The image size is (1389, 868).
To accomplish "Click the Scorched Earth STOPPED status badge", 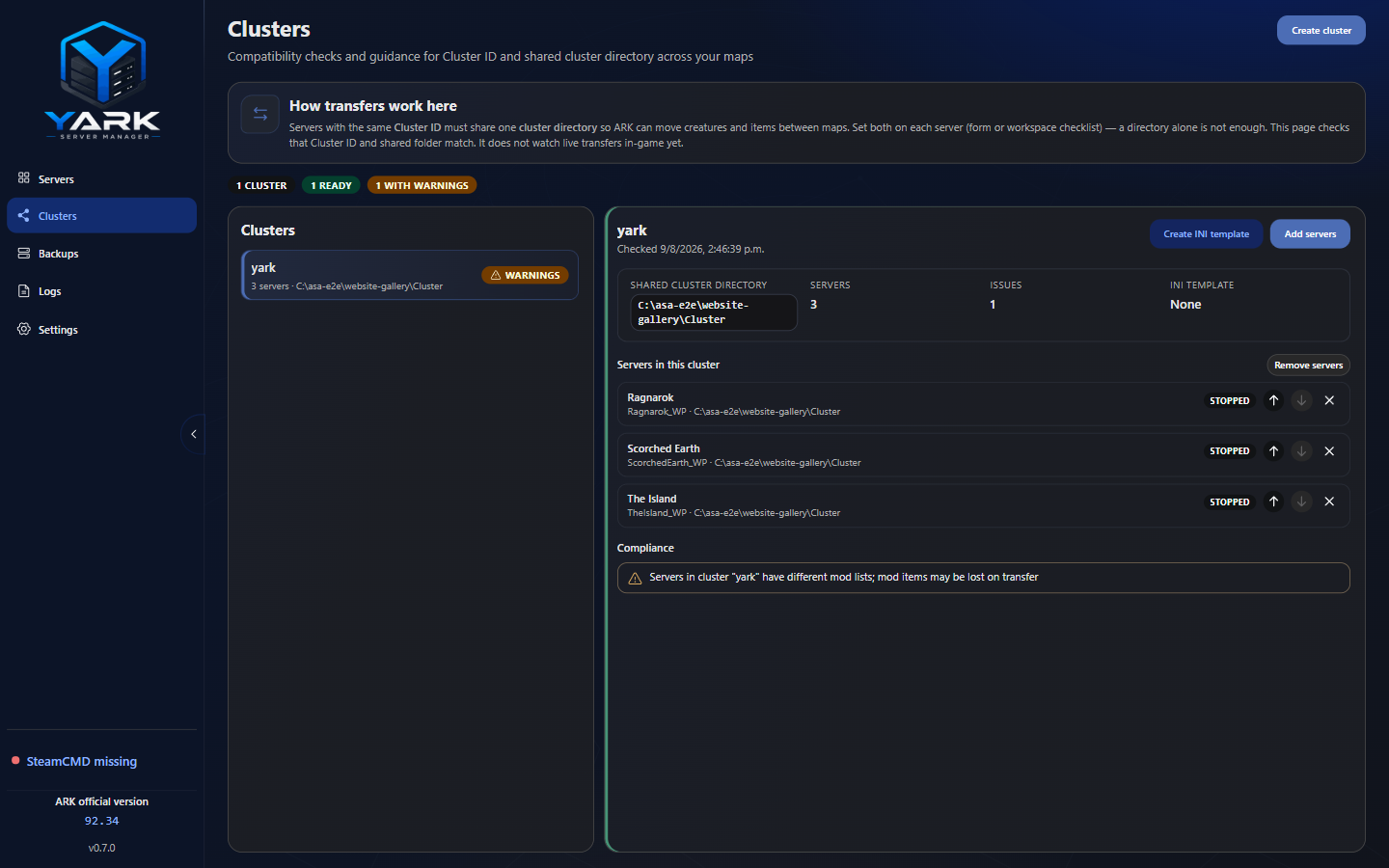I will click(1229, 450).
